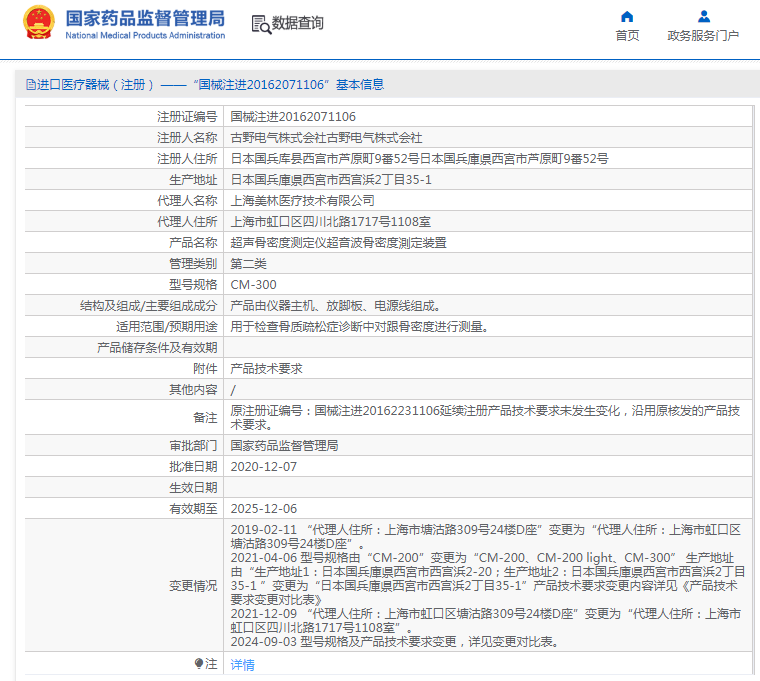
Task: Click the 备注 row label
Action: (205, 417)
